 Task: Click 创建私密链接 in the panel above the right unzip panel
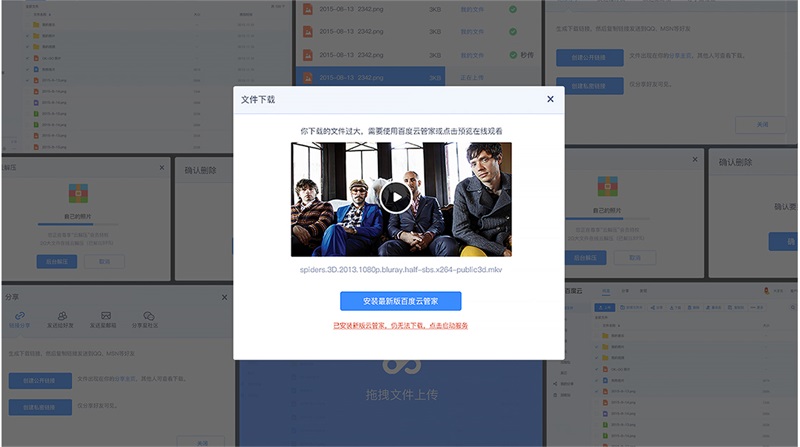pos(589,86)
